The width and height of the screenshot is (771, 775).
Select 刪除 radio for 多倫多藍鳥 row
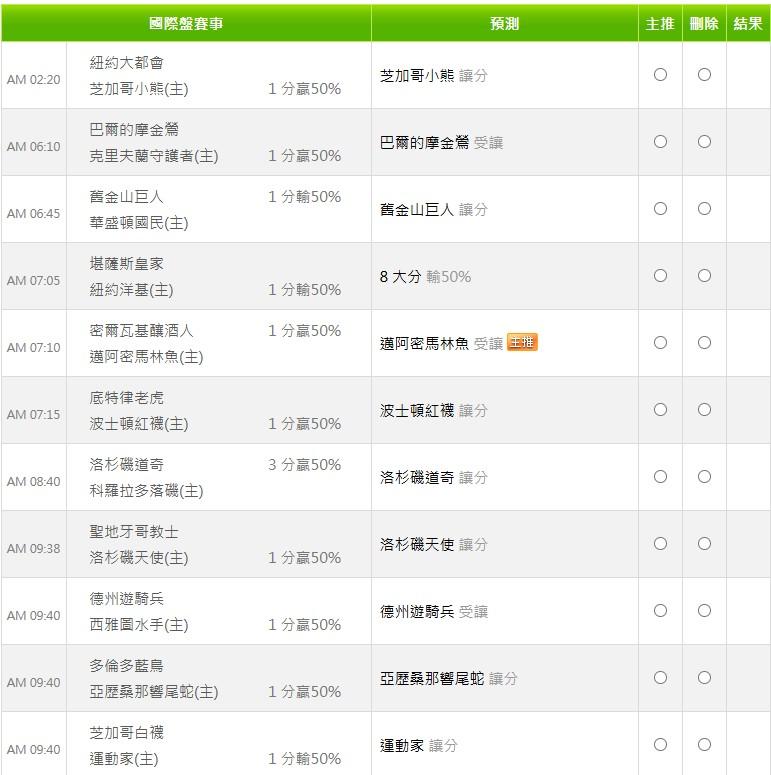click(x=704, y=678)
